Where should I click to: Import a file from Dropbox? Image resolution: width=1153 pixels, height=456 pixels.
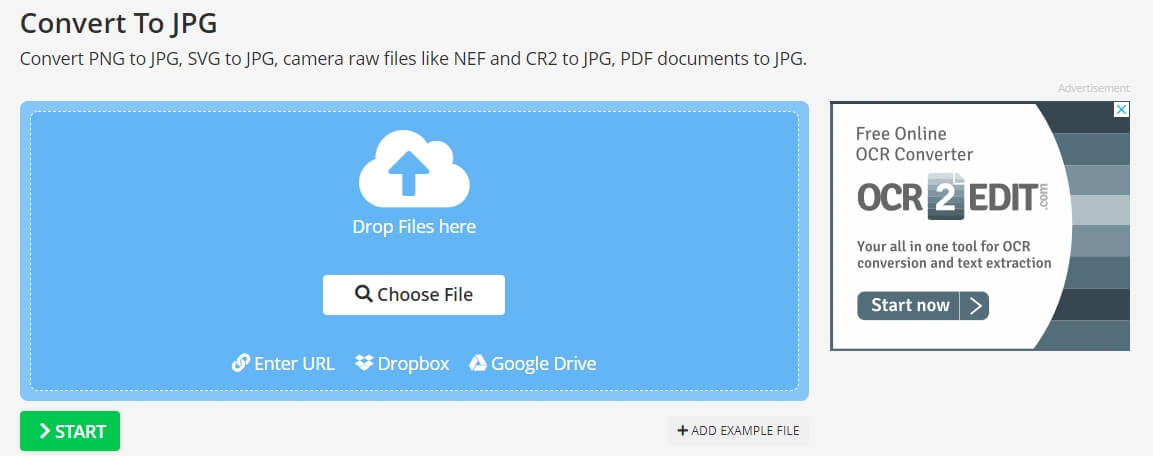point(402,363)
